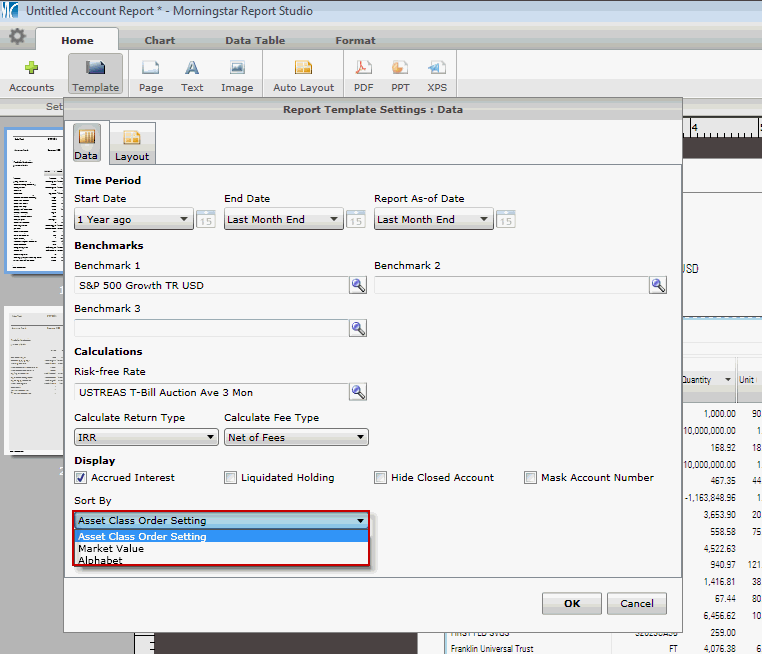Open the Calculate Return Type dropdown

pos(145,437)
